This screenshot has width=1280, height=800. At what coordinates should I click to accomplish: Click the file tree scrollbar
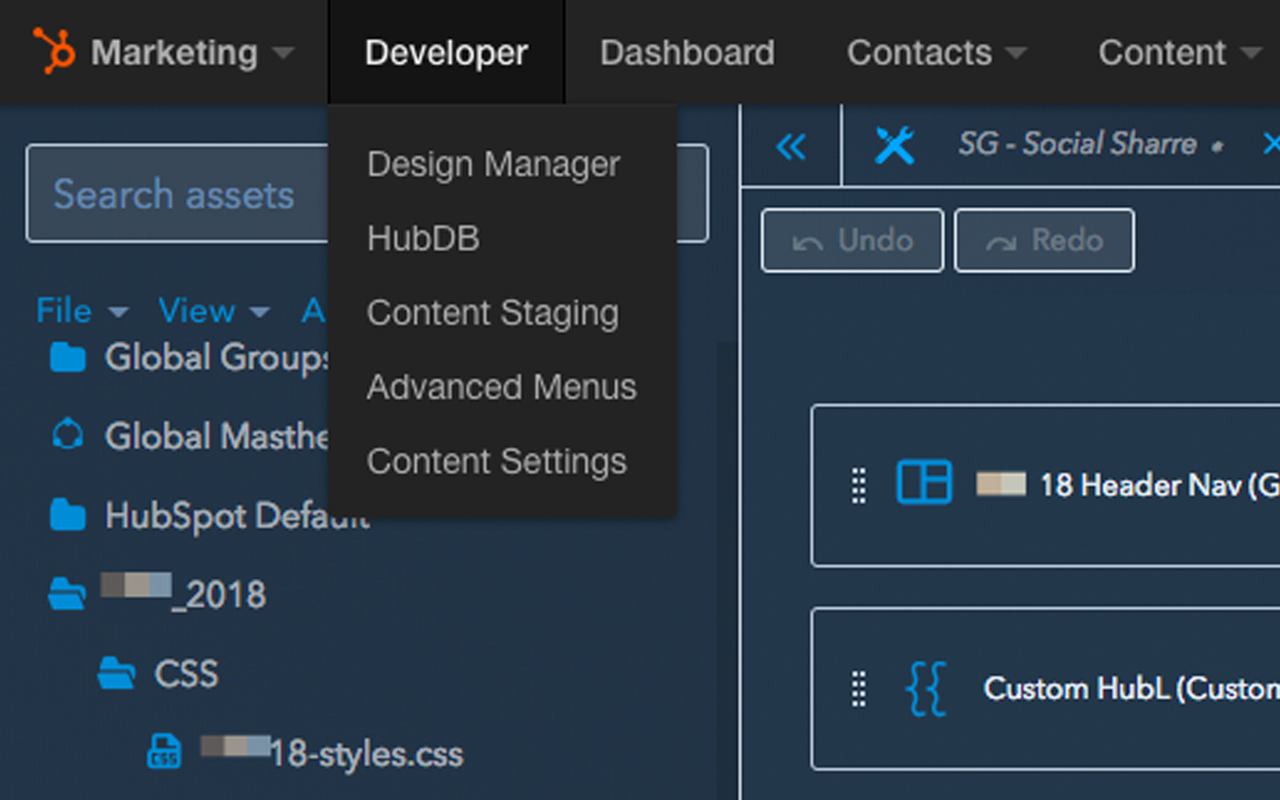(x=727, y=570)
